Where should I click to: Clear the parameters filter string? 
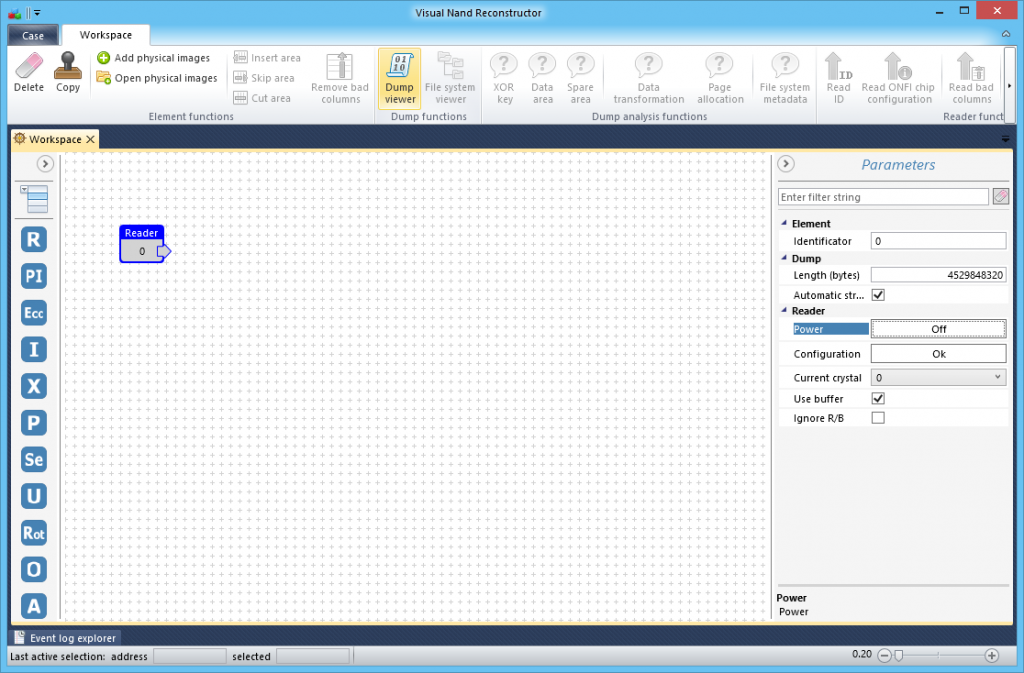(x=1000, y=196)
